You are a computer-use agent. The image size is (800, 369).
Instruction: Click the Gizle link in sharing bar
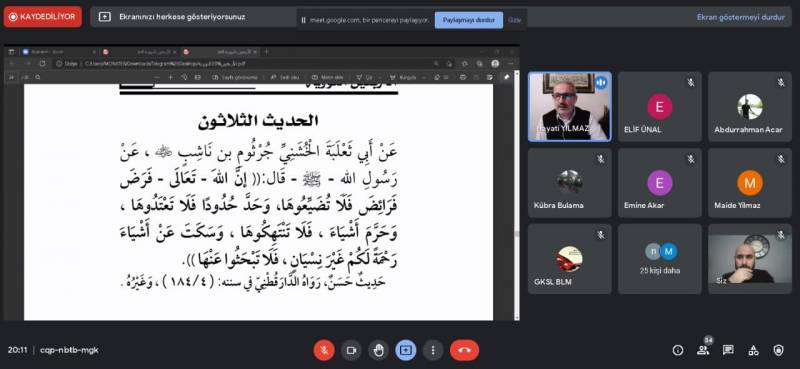[x=514, y=20]
